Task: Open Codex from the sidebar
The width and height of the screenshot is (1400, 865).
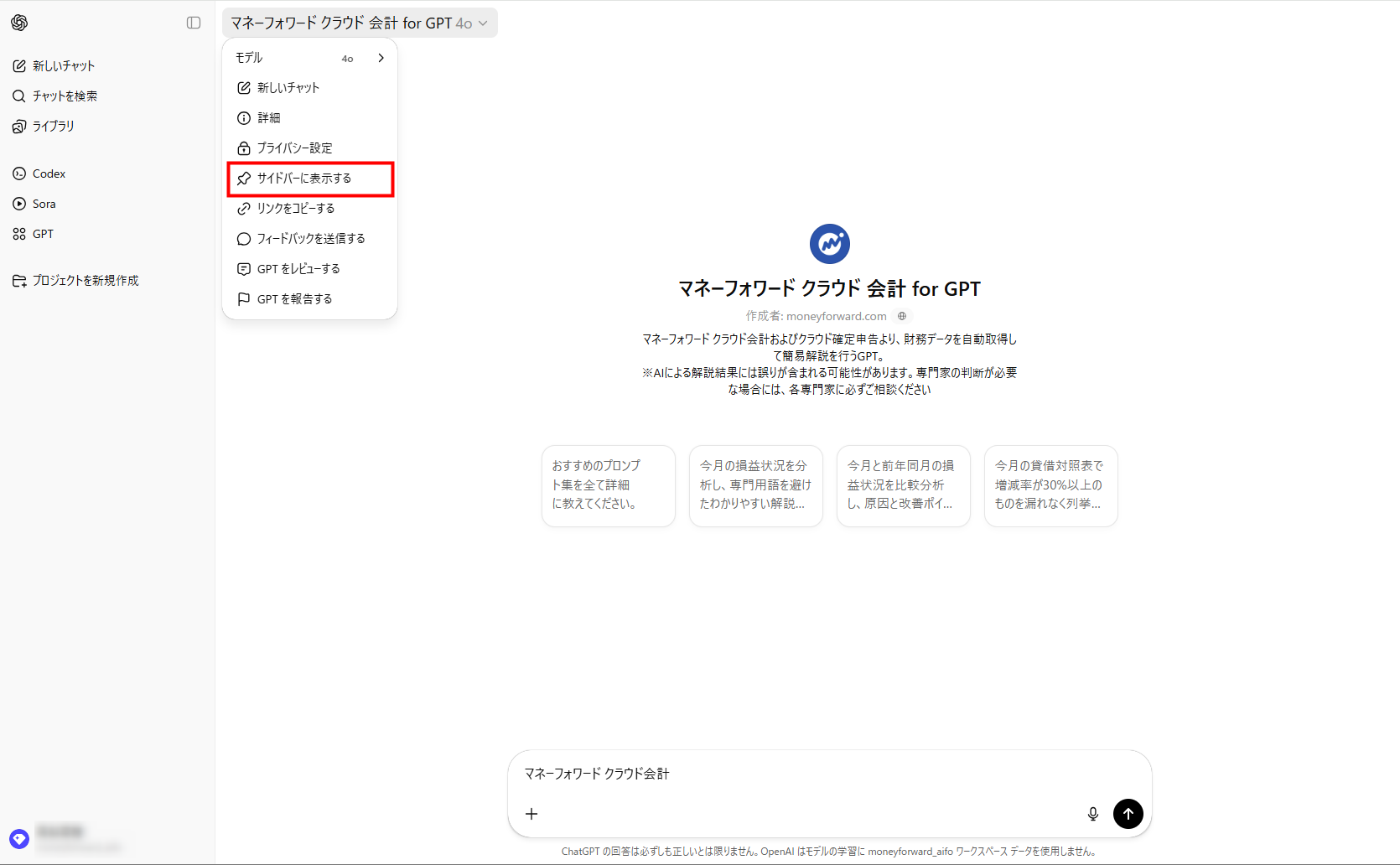Action: [x=107, y=174]
